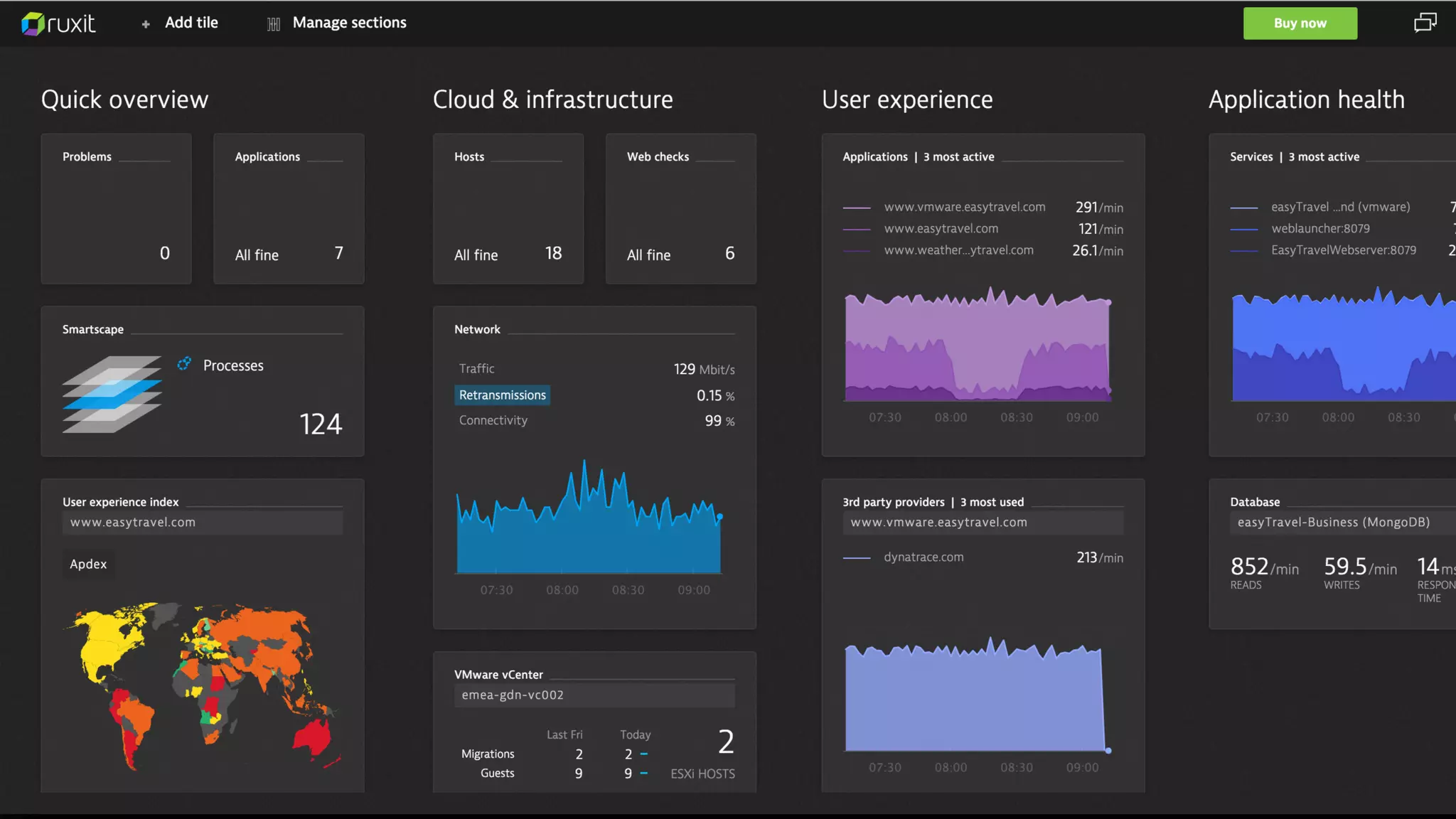Click the ruxit logo icon
1456x819 pixels.
(33, 23)
